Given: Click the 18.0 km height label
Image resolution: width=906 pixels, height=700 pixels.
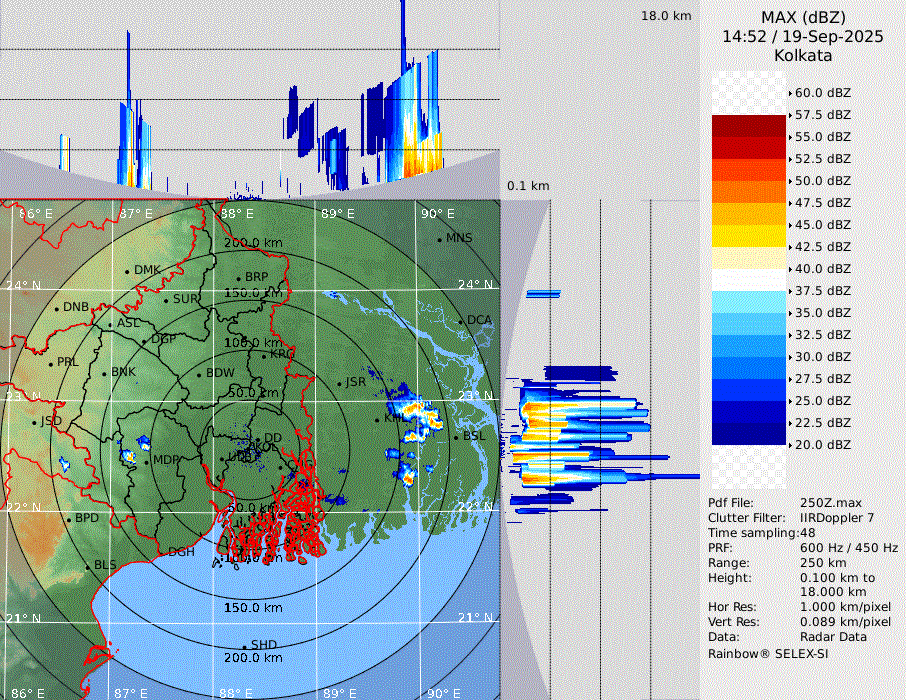Looking at the screenshot, I should coord(666,16).
